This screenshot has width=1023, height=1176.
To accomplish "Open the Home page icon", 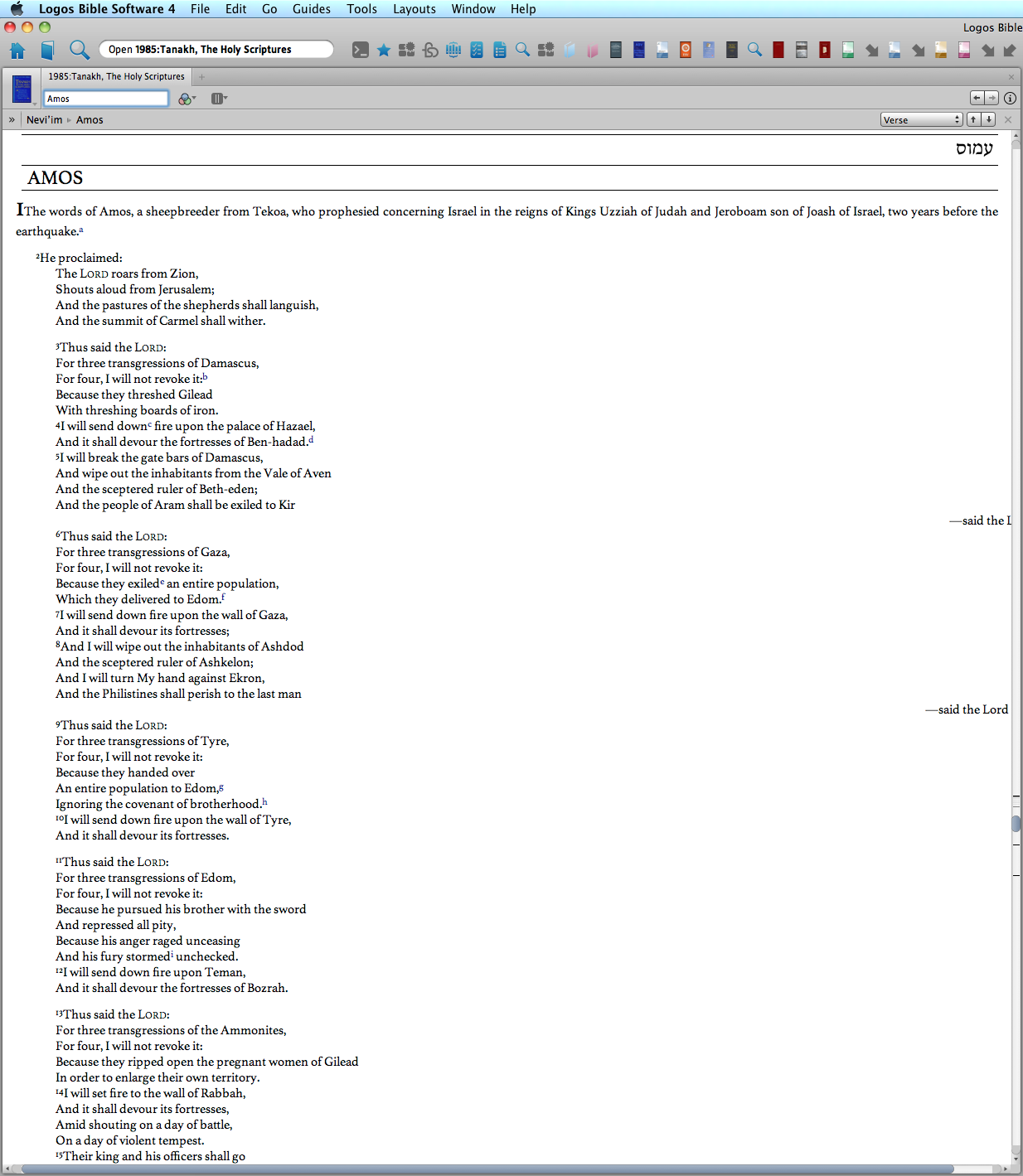I will coord(17,49).
